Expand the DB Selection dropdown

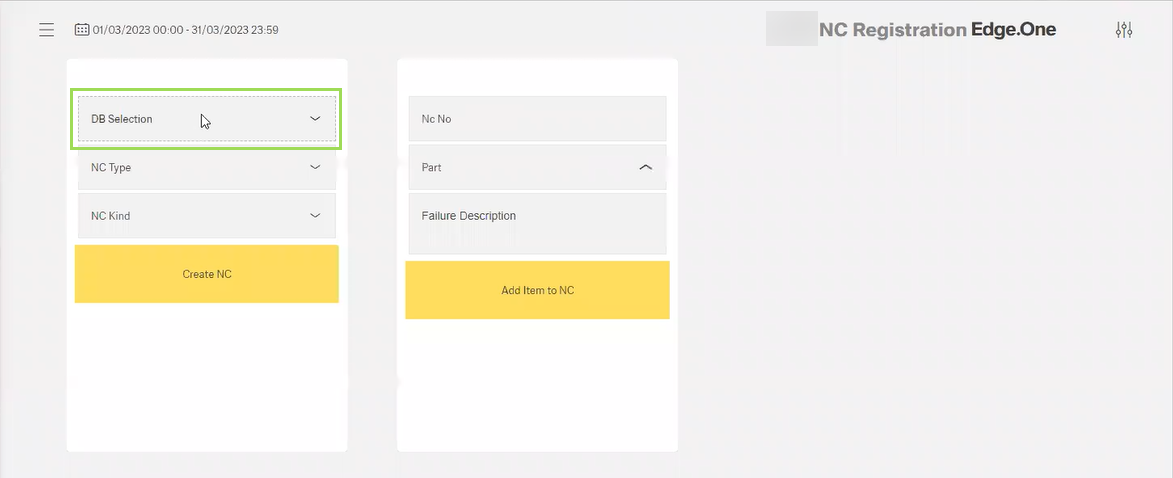(x=190, y=119)
